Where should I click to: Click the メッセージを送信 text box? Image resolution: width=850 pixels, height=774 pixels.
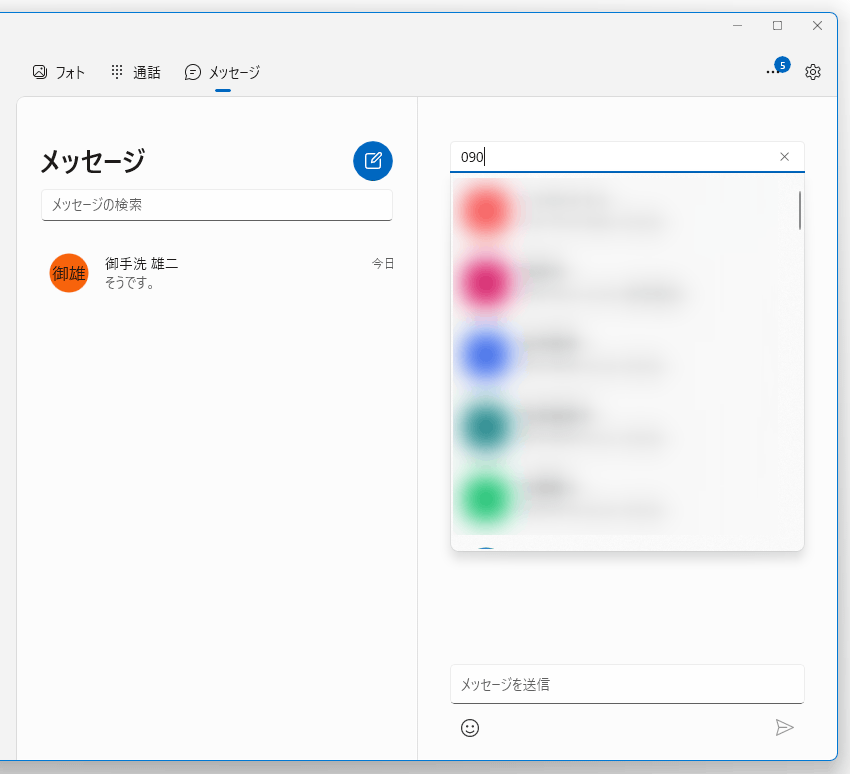[627, 685]
